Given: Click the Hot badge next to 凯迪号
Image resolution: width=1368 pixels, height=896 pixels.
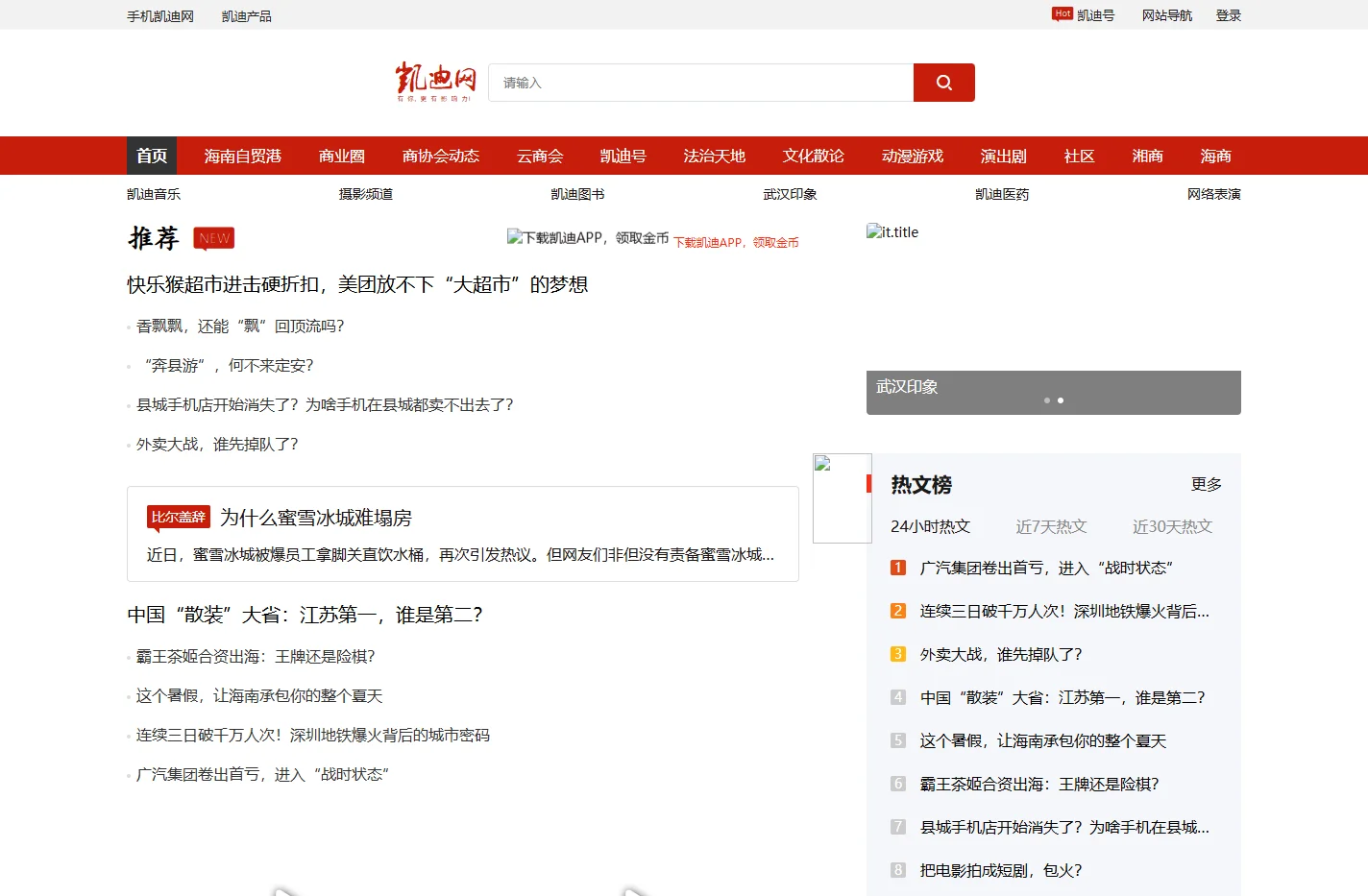Looking at the screenshot, I should [x=1063, y=13].
